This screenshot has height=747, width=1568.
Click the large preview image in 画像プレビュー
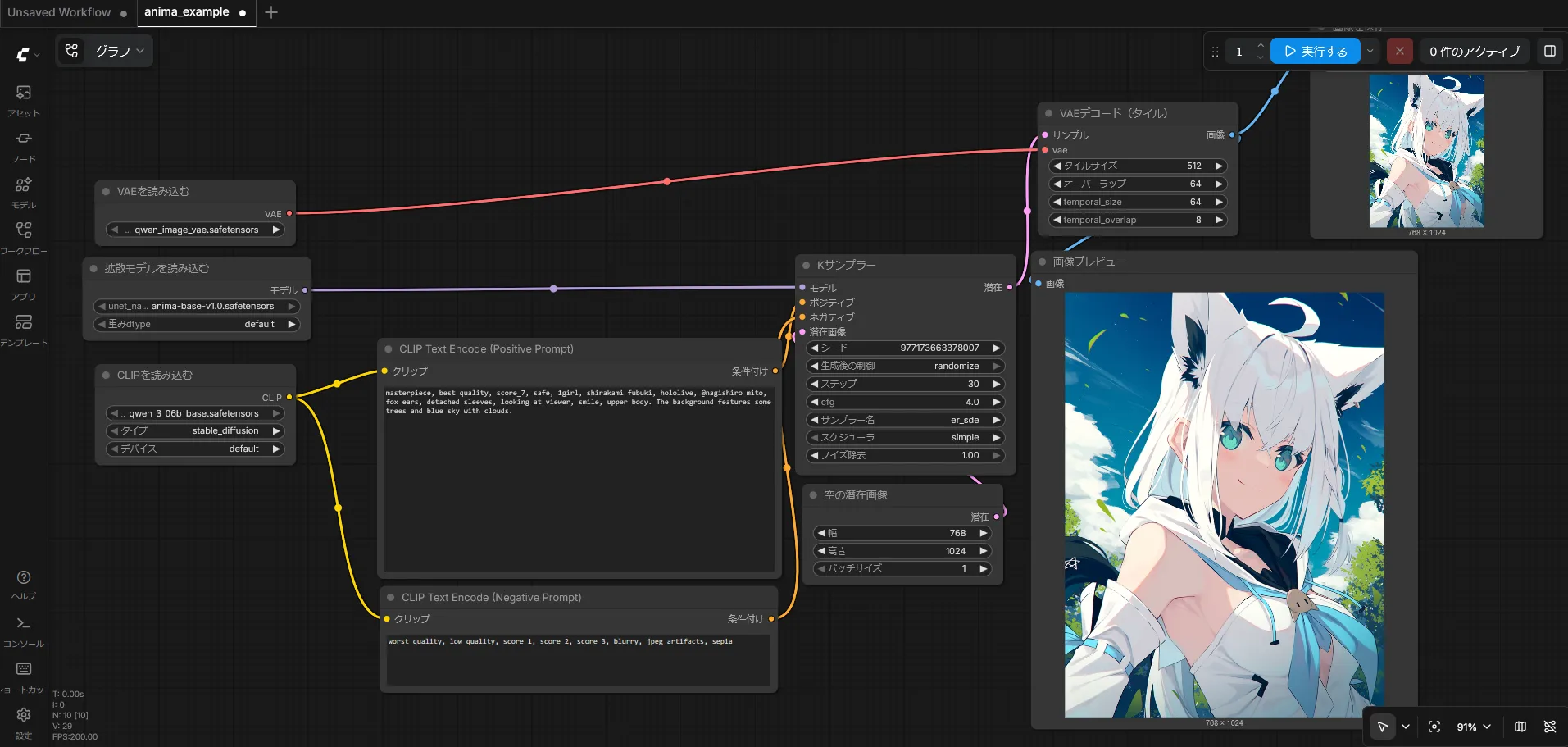pyautogui.click(x=1224, y=505)
